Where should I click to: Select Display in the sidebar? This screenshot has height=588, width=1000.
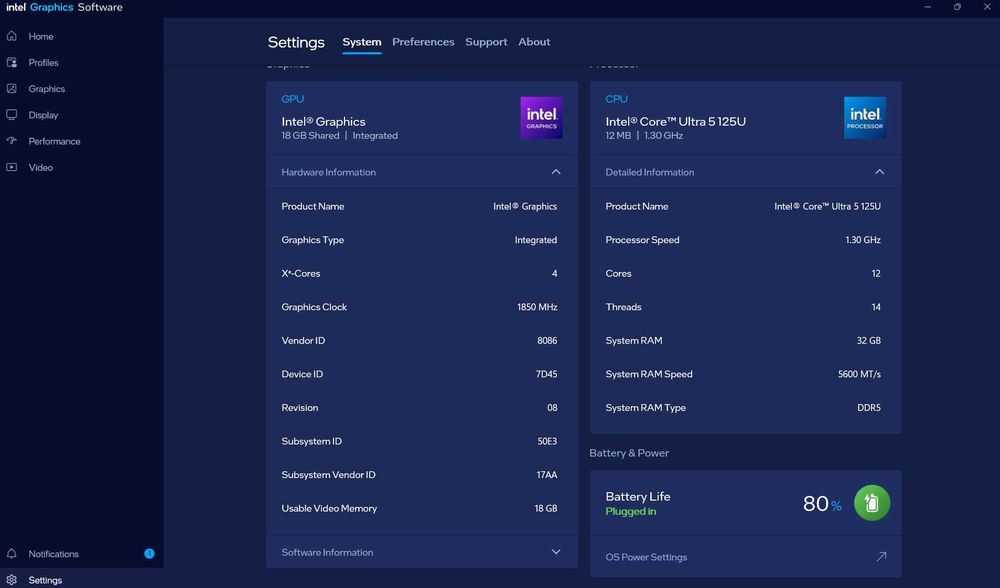tap(43, 115)
